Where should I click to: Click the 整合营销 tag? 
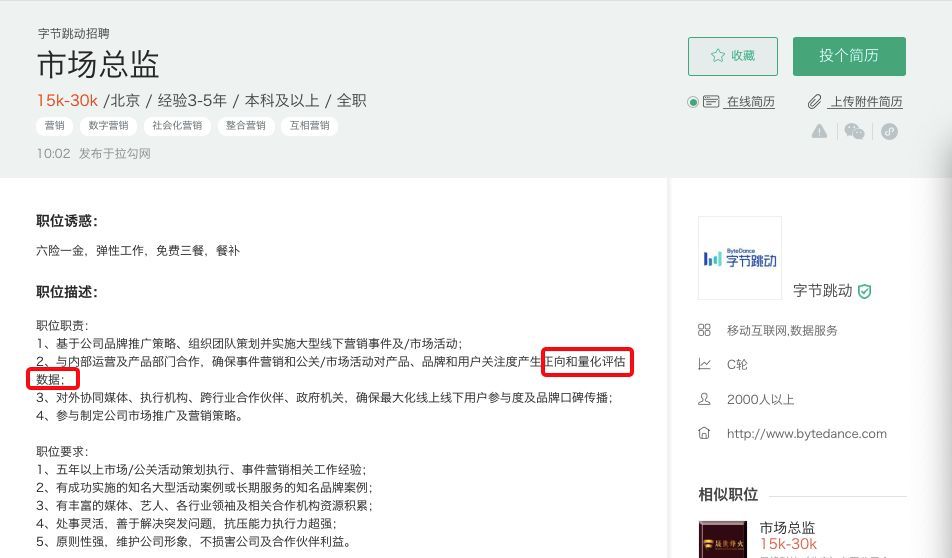[245, 126]
